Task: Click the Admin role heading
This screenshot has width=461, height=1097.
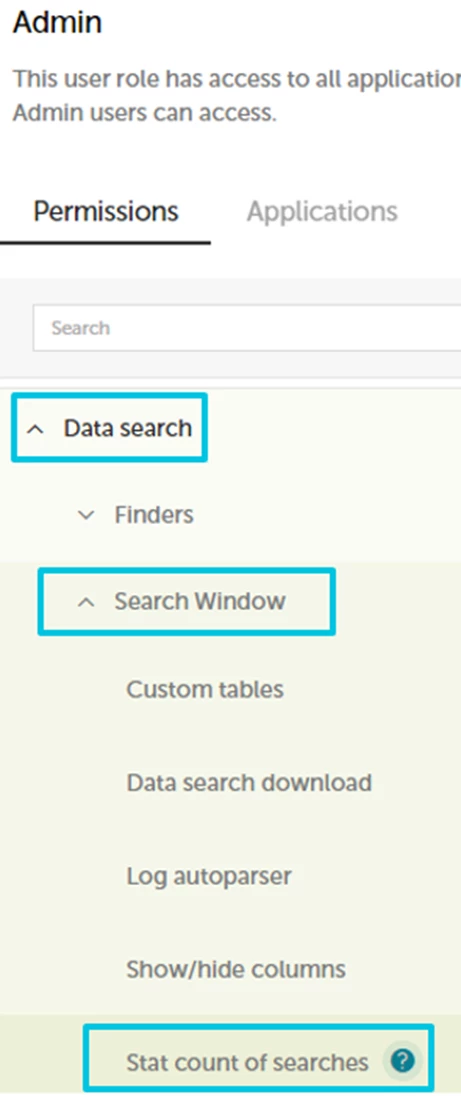Action: pyautogui.click(x=57, y=23)
